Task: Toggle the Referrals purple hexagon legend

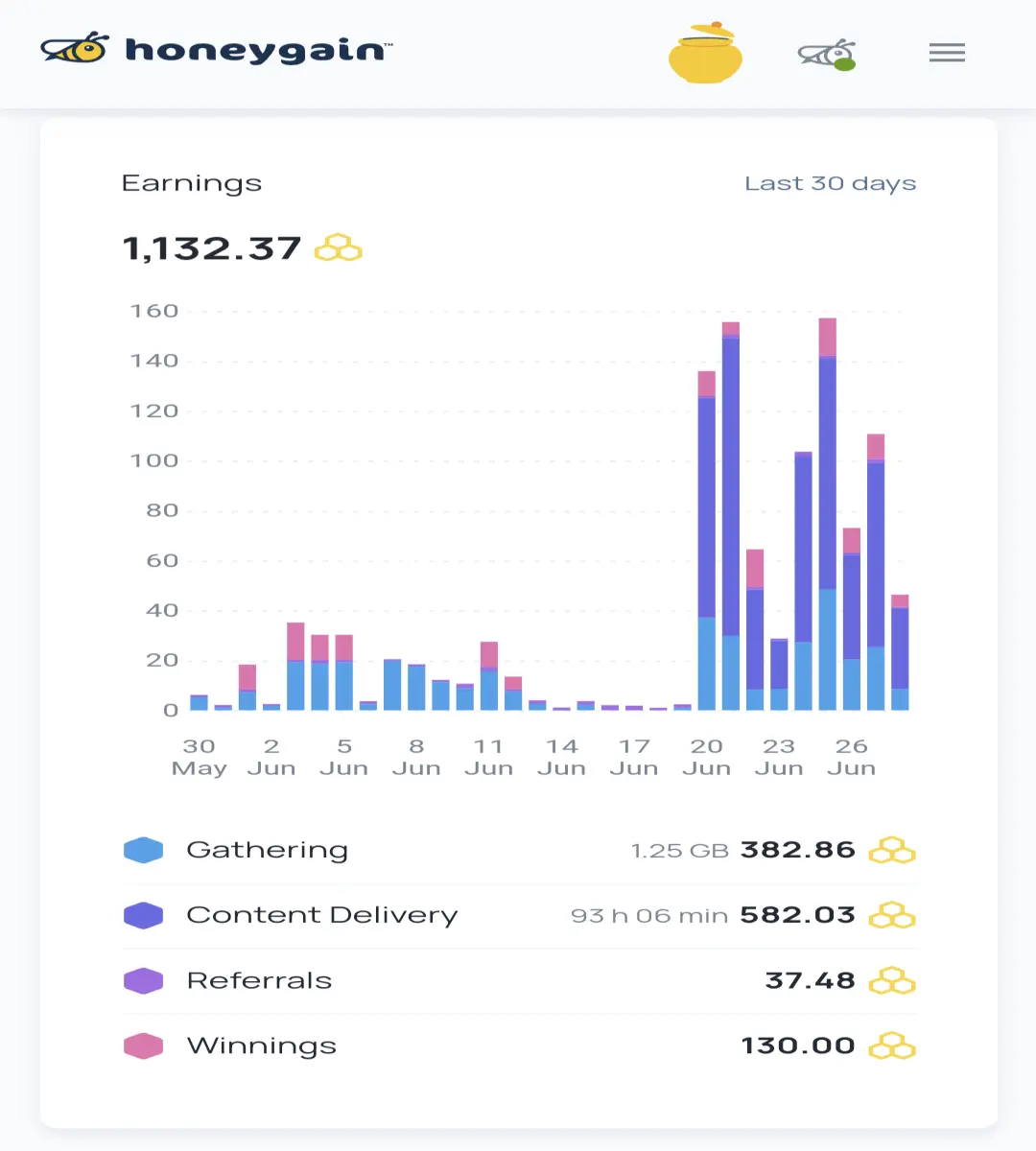Action: pyautogui.click(x=144, y=980)
